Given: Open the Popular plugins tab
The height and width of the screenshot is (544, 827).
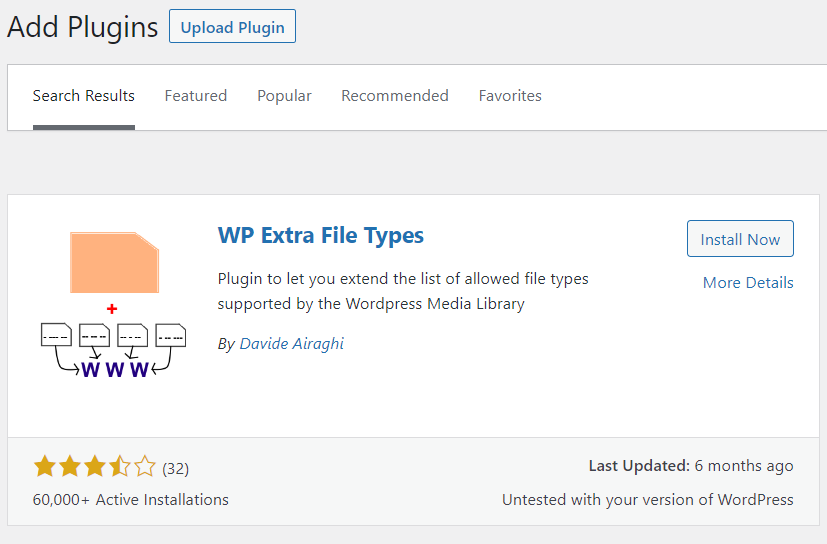Looking at the screenshot, I should pos(284,96).
